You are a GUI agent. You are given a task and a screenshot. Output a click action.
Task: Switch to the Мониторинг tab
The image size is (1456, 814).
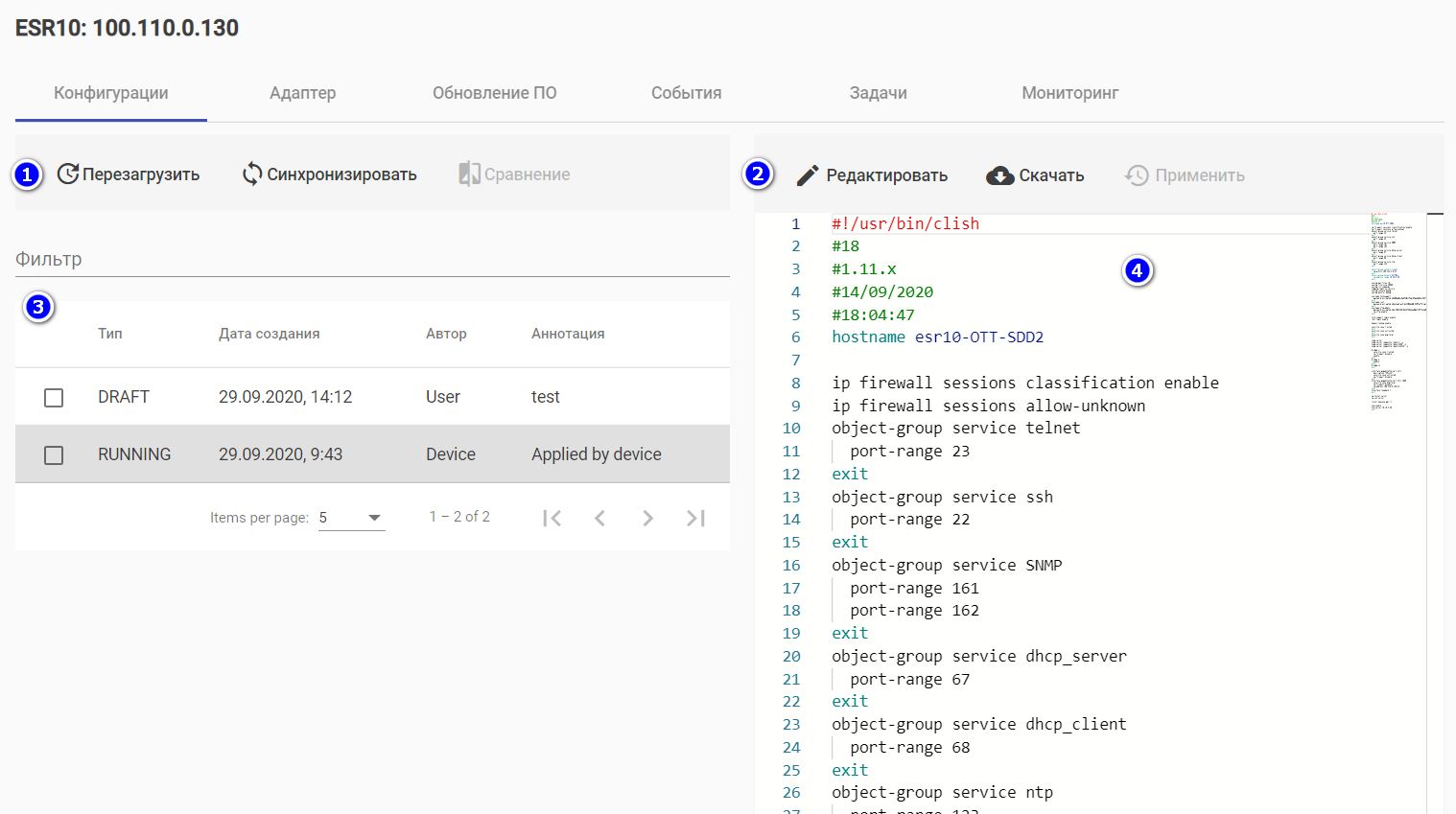click(x=1069, y=93)
